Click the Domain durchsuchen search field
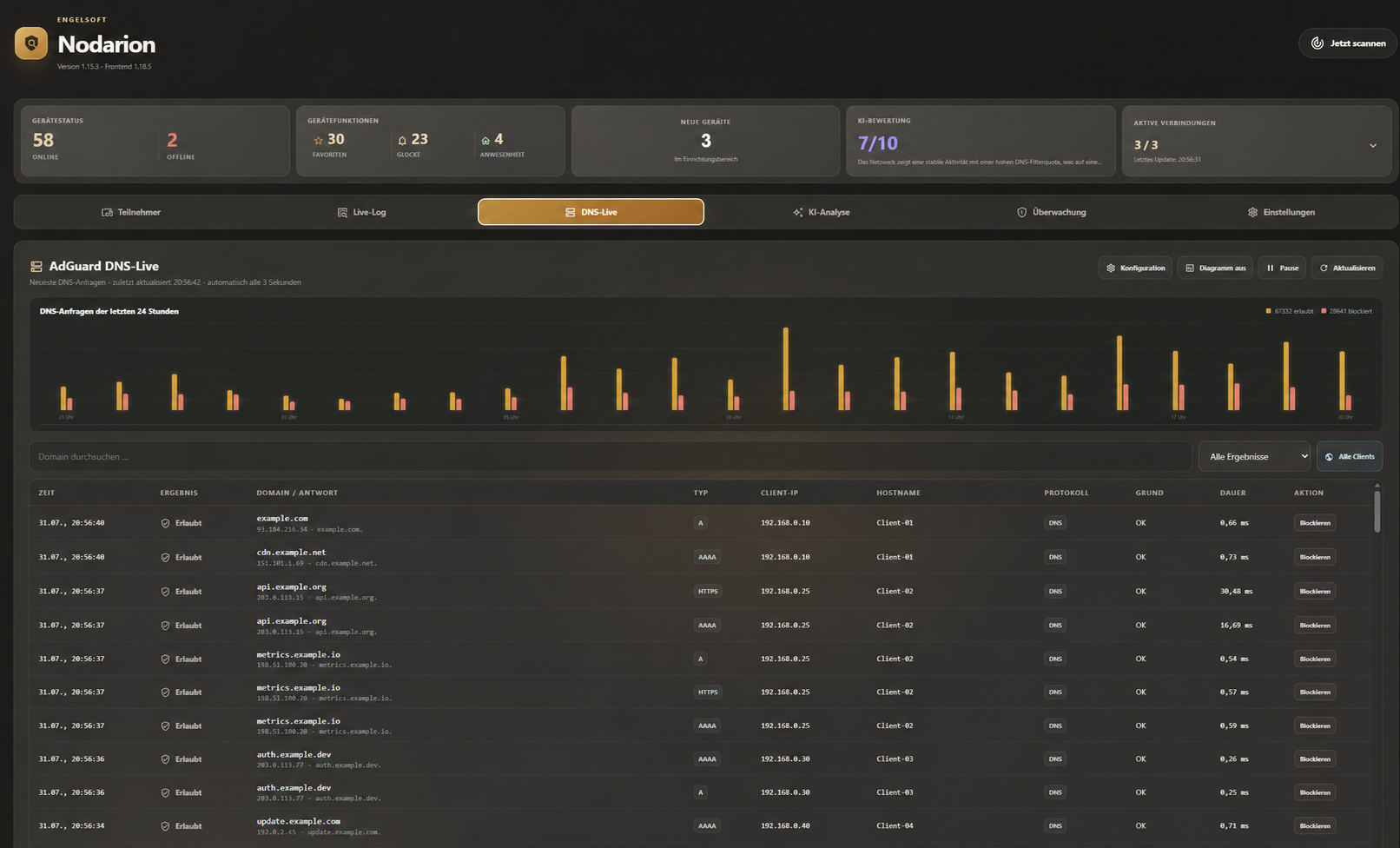This screenshot has width=1400, height=848. 611,456
